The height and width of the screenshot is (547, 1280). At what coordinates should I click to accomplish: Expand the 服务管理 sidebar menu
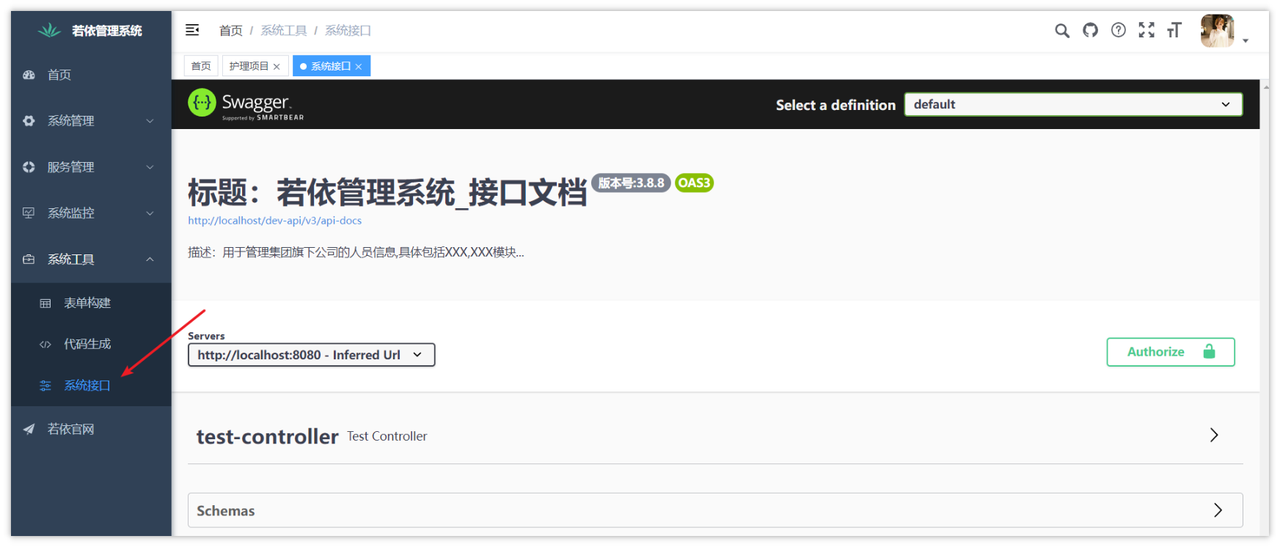[x=91, y=167]
